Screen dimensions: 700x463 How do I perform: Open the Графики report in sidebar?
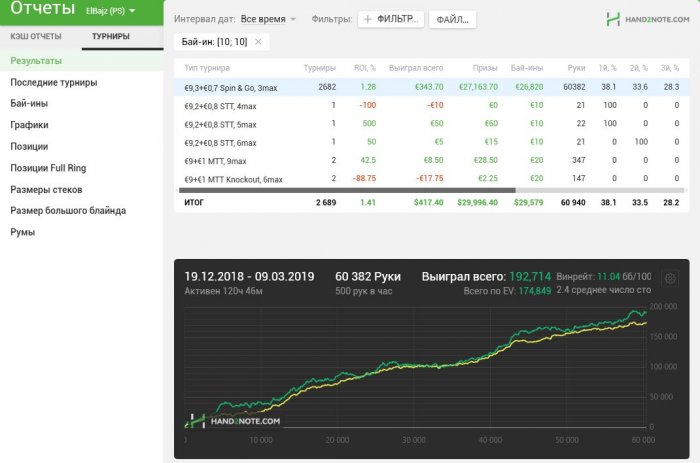(x=29, y=125)
